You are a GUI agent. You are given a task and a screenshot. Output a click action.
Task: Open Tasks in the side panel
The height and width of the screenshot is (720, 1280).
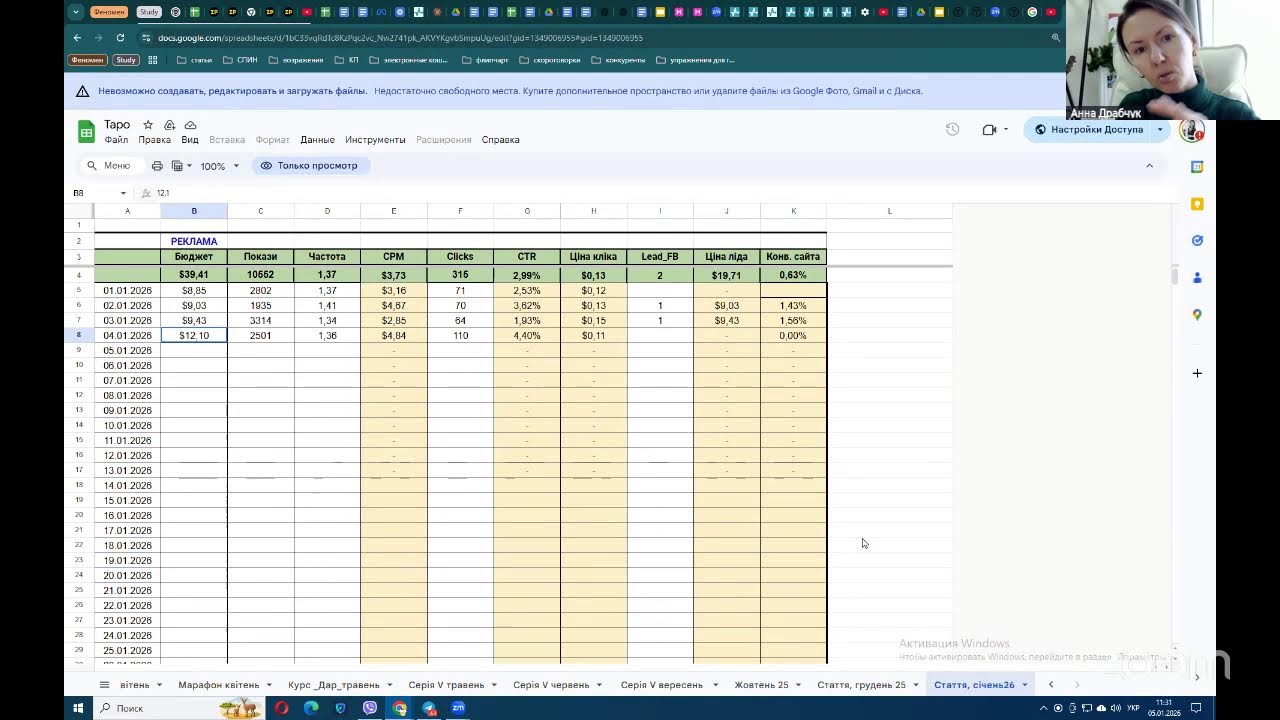coord(1197,241)
